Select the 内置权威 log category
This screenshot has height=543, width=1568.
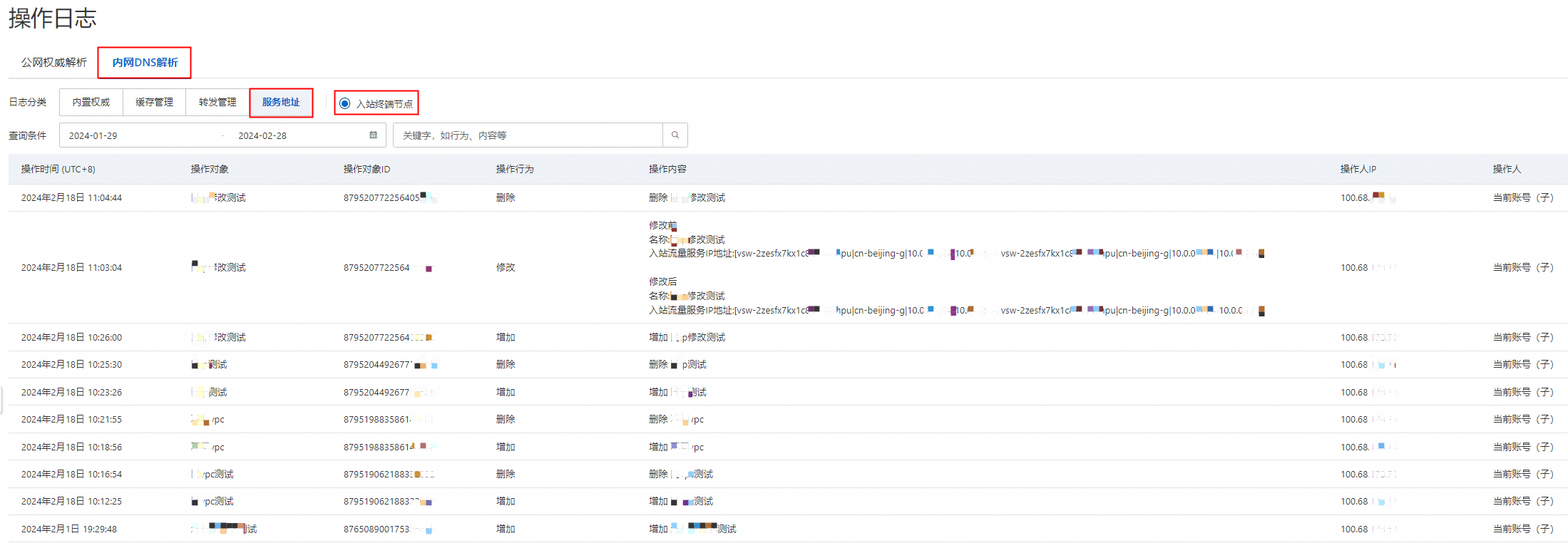[x=91, y=102]
